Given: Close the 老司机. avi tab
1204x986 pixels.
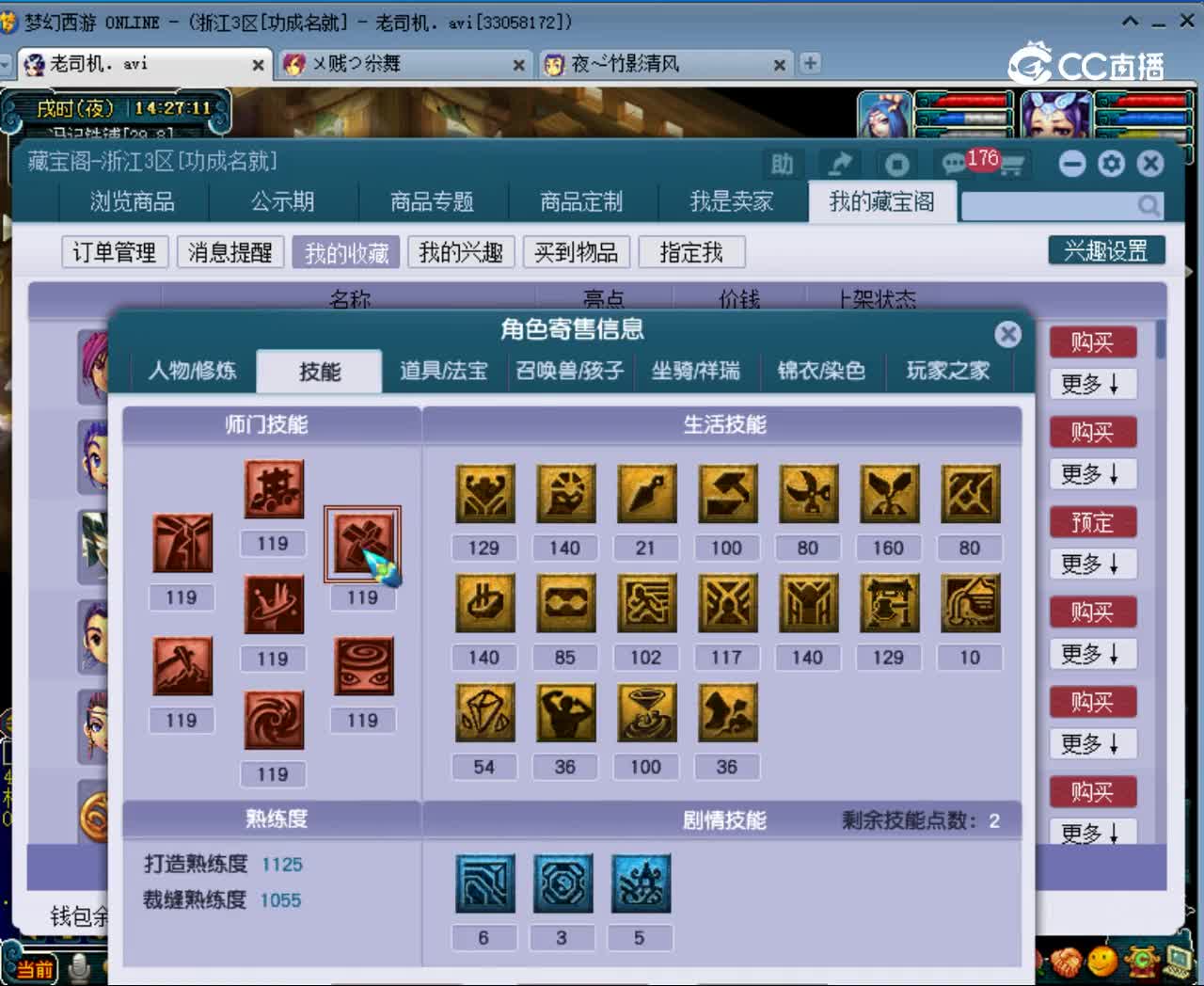Looking at the screenshot, I should click(258, 65).
